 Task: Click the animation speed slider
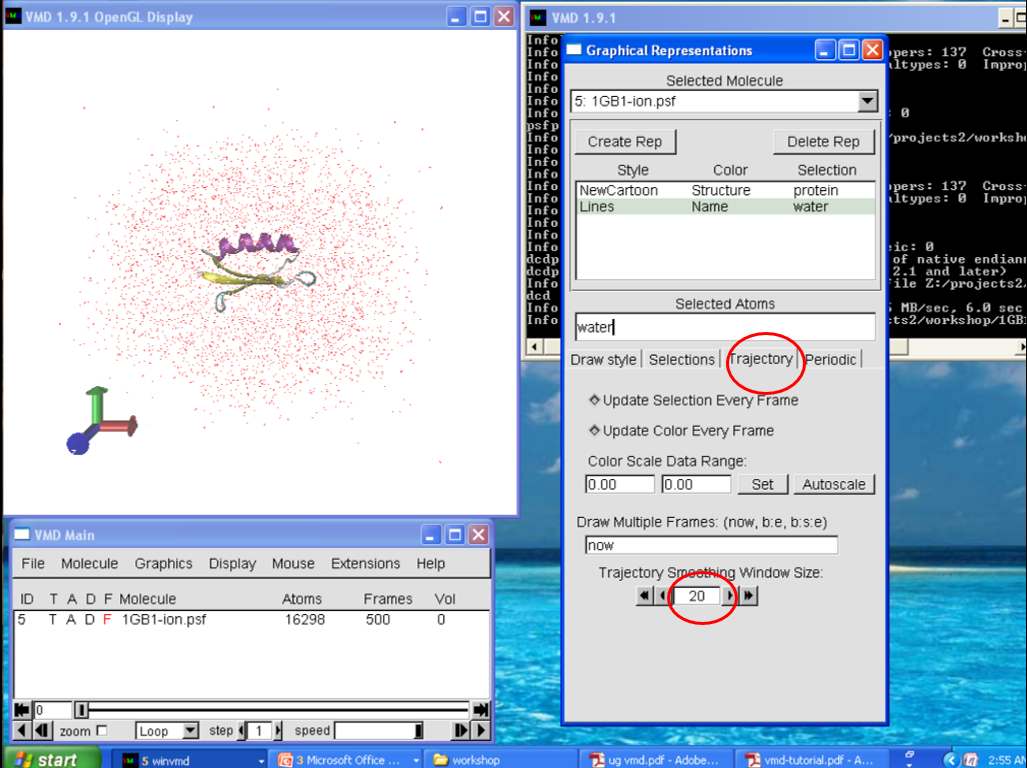pyautogui.click(x=379, y=731)
